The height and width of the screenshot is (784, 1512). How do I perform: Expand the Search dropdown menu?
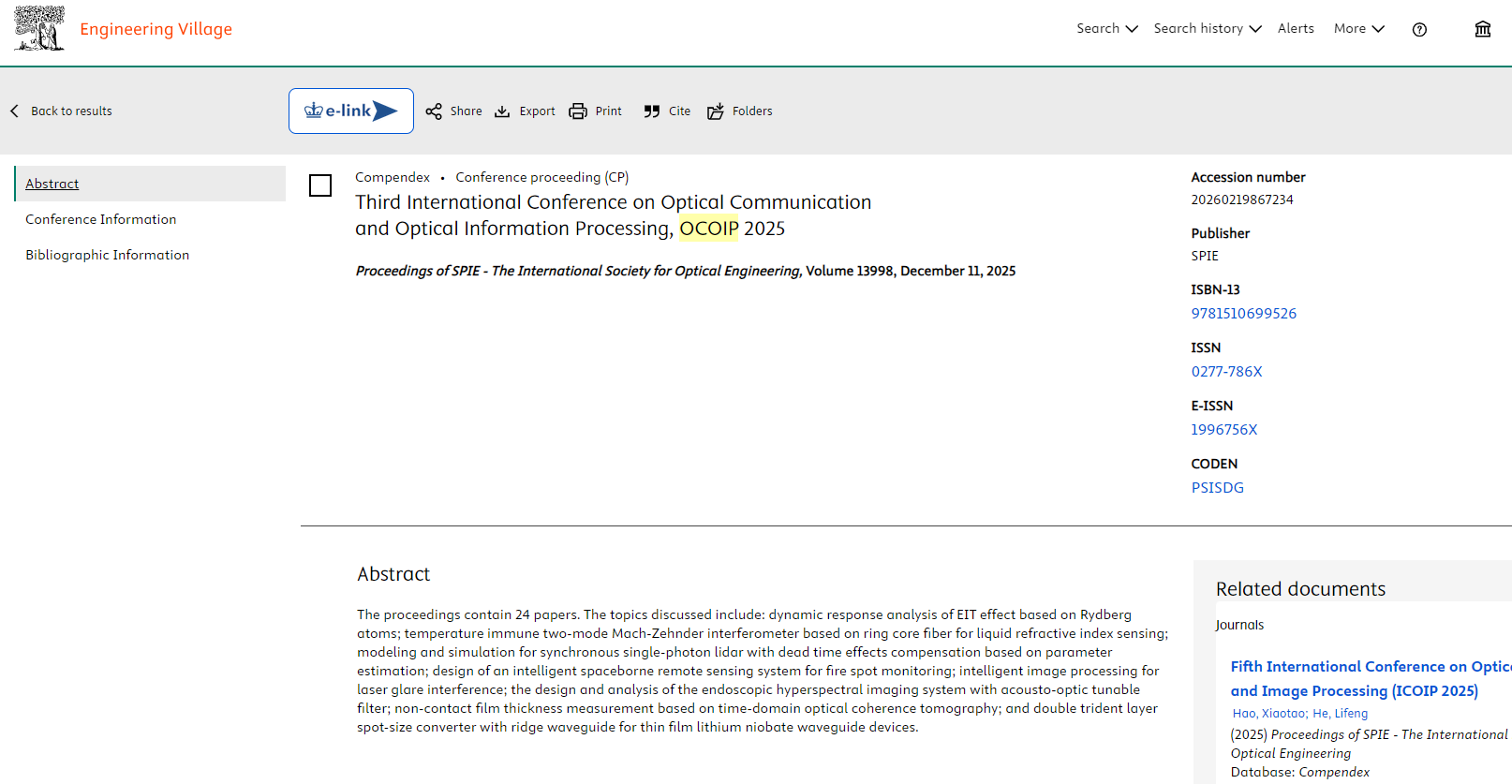[1106, 29]
